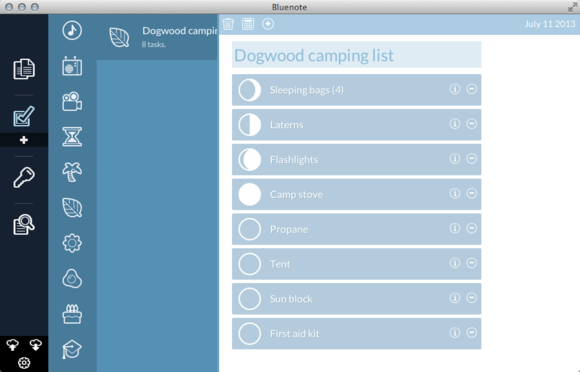580x372 pixels.
Task: Show info for Flashlights task
Action: click(455, 158)
